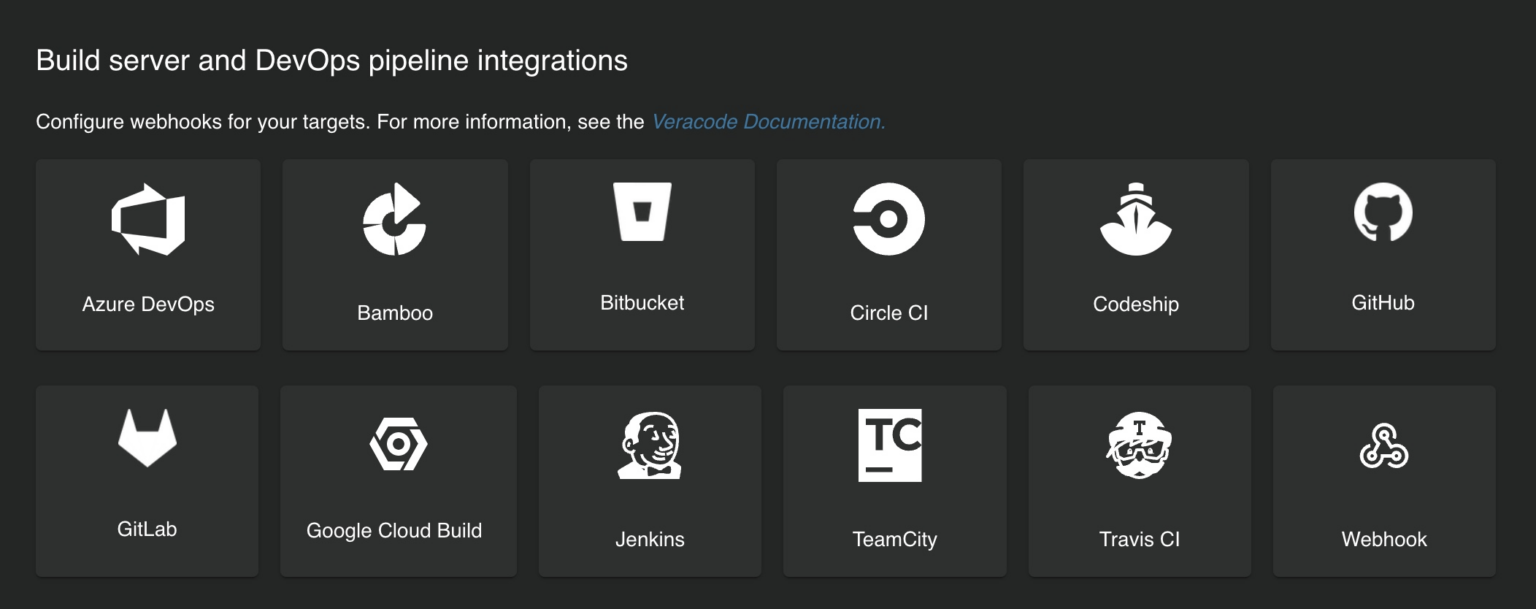
Task: Open the TeamCity integration tile
Action: tap(894, 481)
